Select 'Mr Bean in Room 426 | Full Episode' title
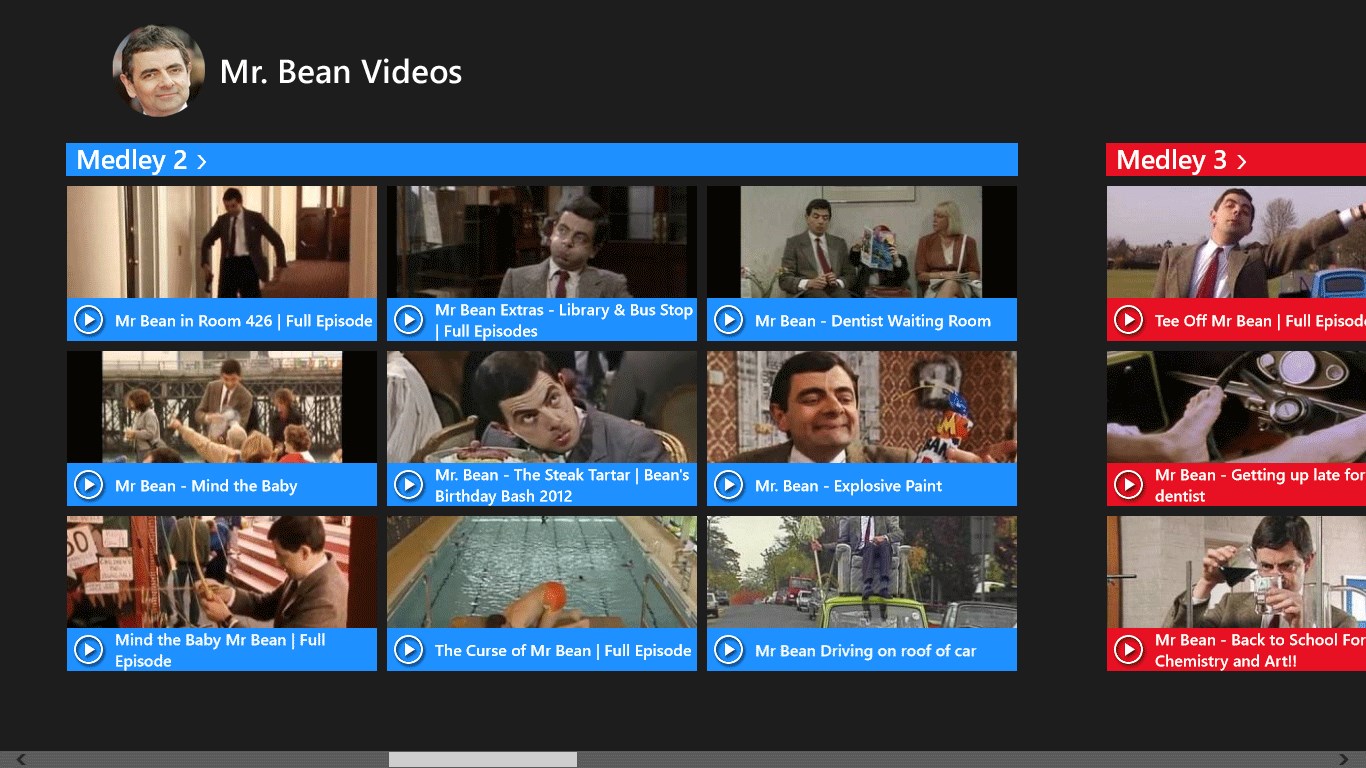This screenshot has height=768, width=1366. [243, 321]
